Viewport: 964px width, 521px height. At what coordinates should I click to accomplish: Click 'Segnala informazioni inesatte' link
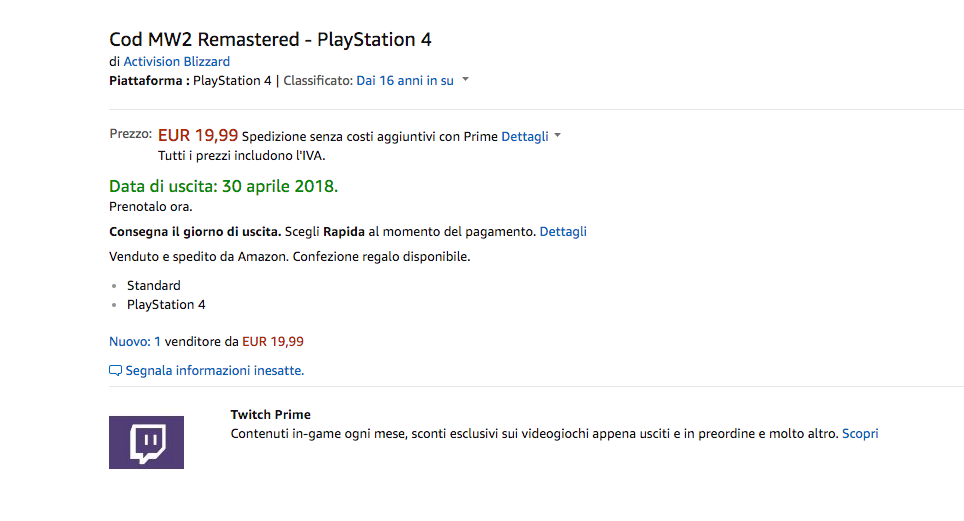[214, 370]
